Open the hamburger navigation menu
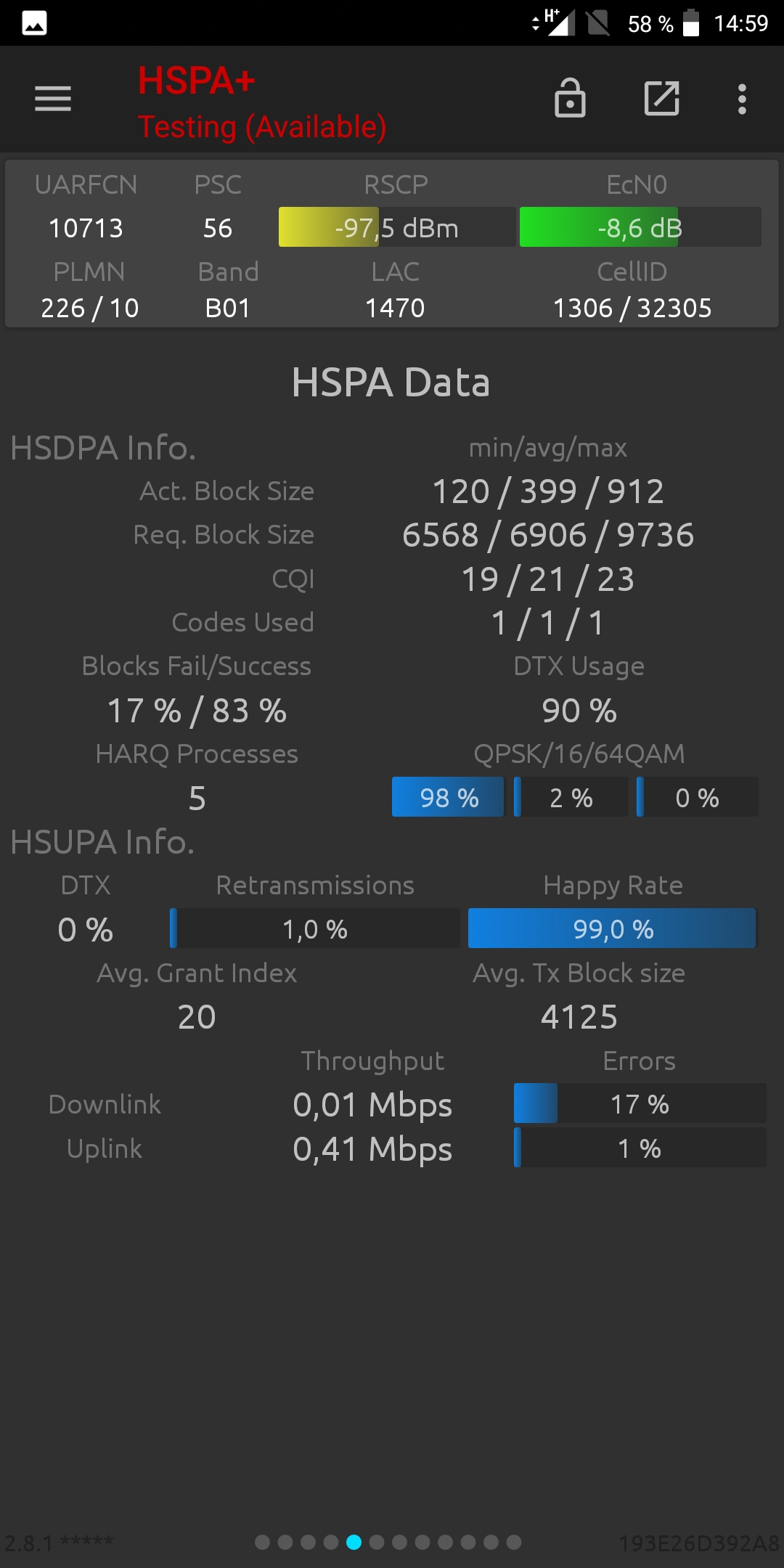 coord(53,99)
